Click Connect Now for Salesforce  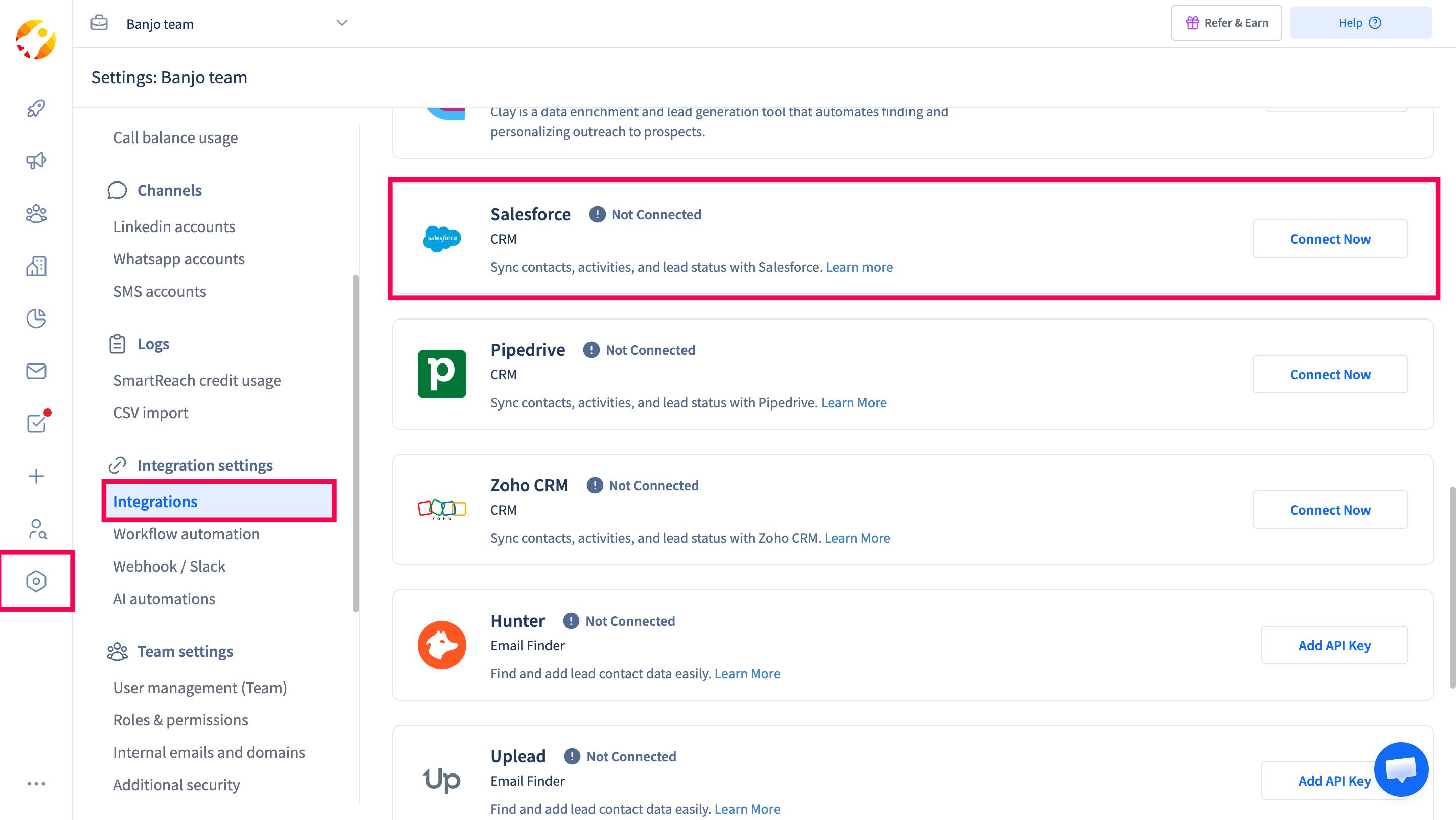pyautogui.click(x=1330, y=239)
